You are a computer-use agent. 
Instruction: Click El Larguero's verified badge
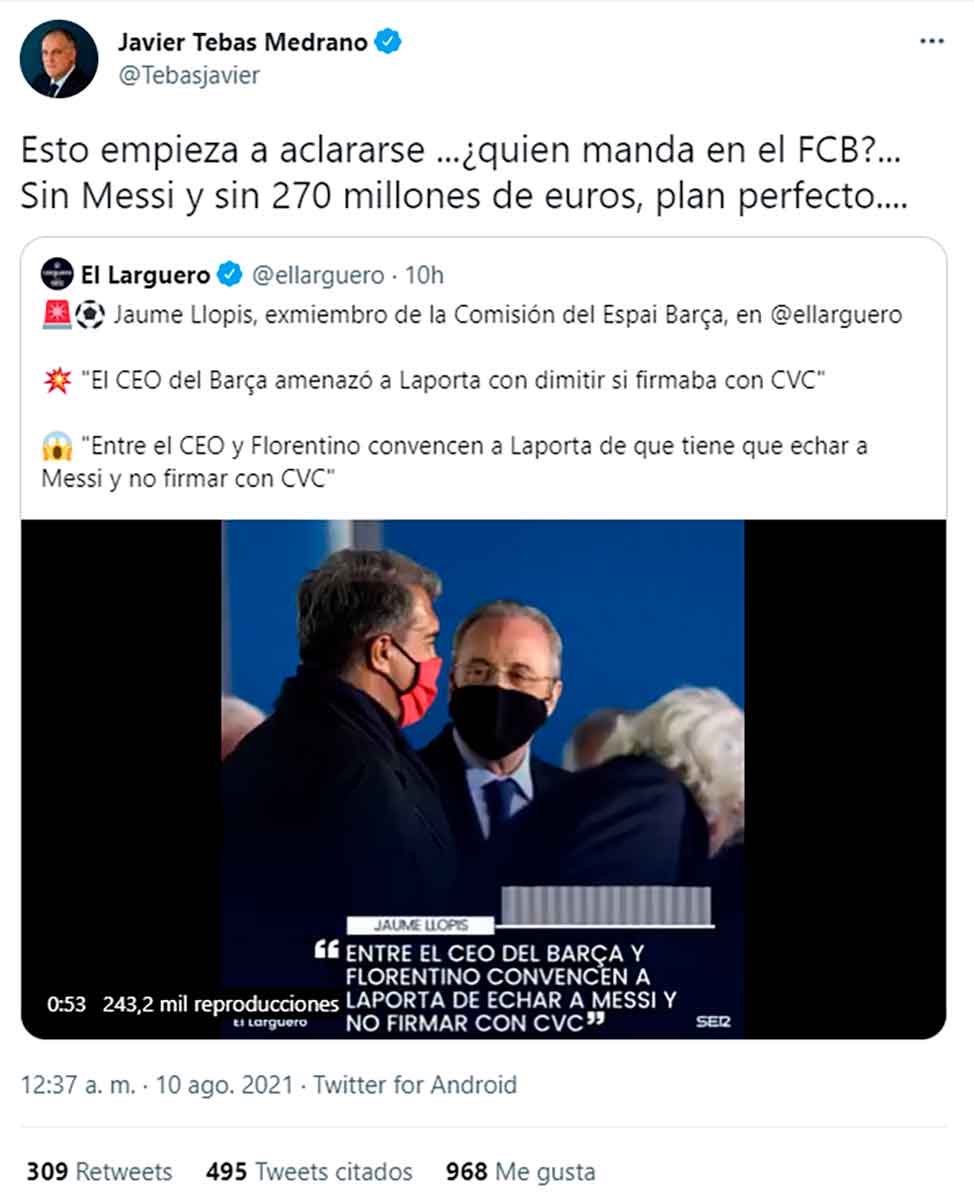pos(229,275)
